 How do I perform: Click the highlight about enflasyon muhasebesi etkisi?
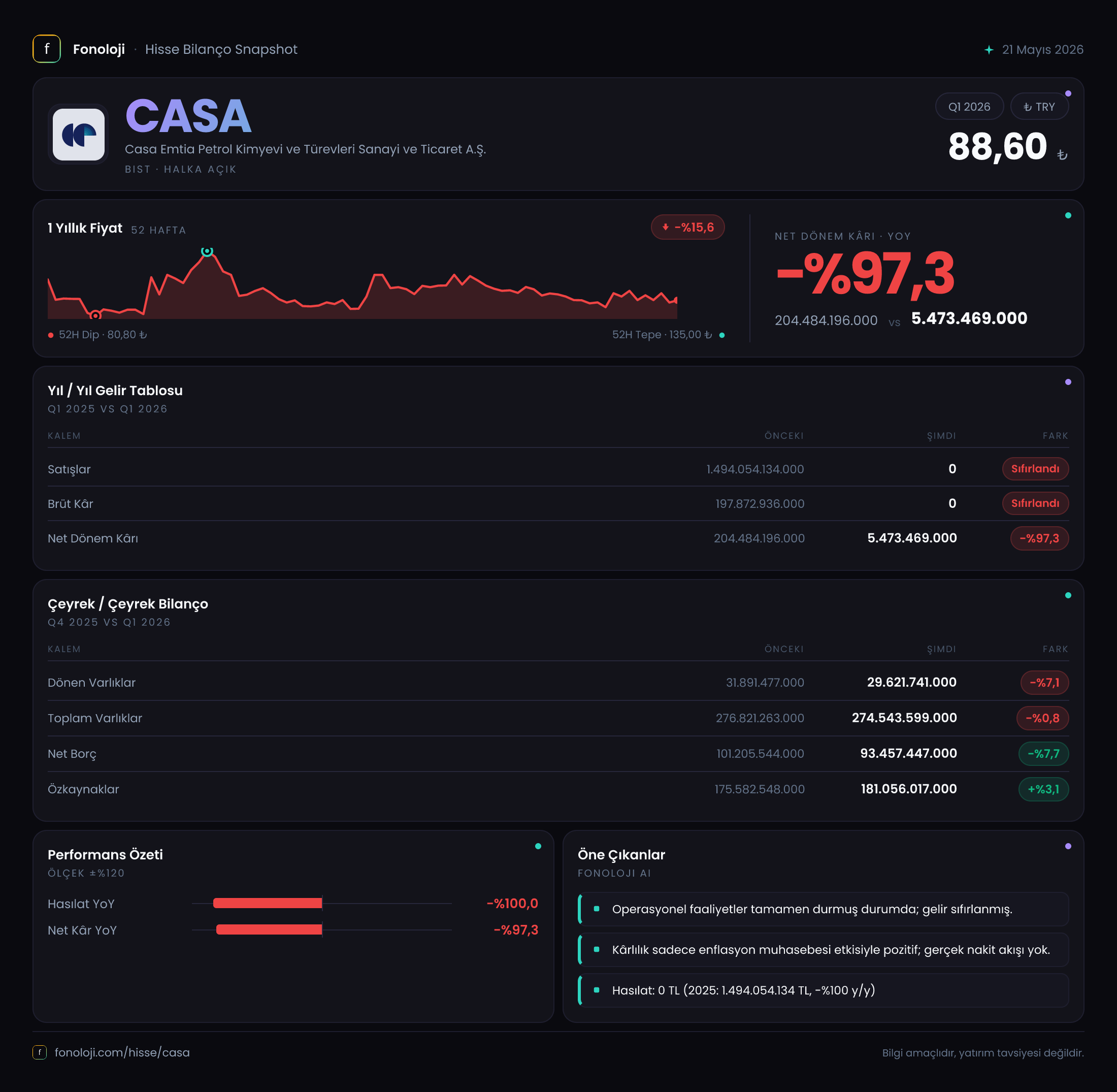tap(823, 950)
